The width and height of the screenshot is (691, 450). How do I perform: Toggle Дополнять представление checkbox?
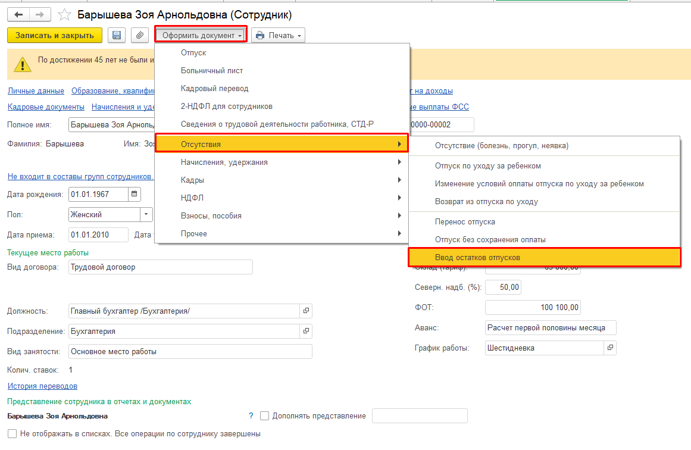tap(264, 416)
